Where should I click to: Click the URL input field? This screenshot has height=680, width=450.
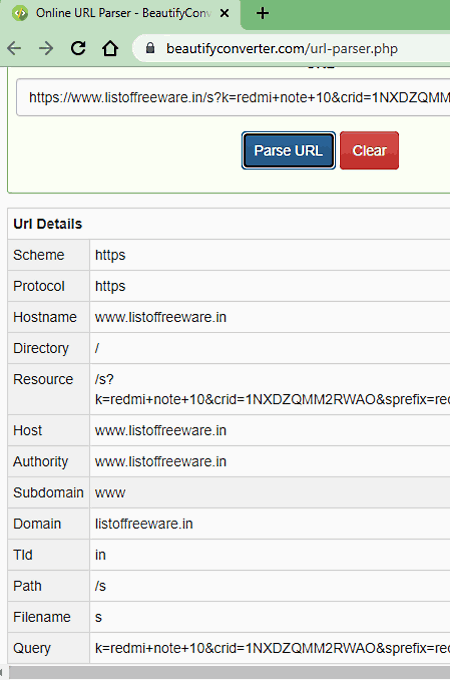tap(233, 97)
